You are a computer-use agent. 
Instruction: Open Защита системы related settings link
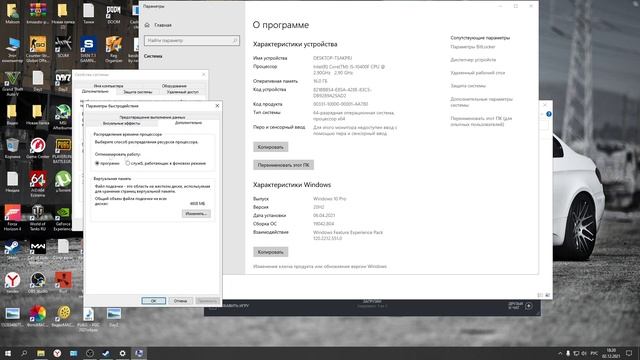tap(468, 86)
